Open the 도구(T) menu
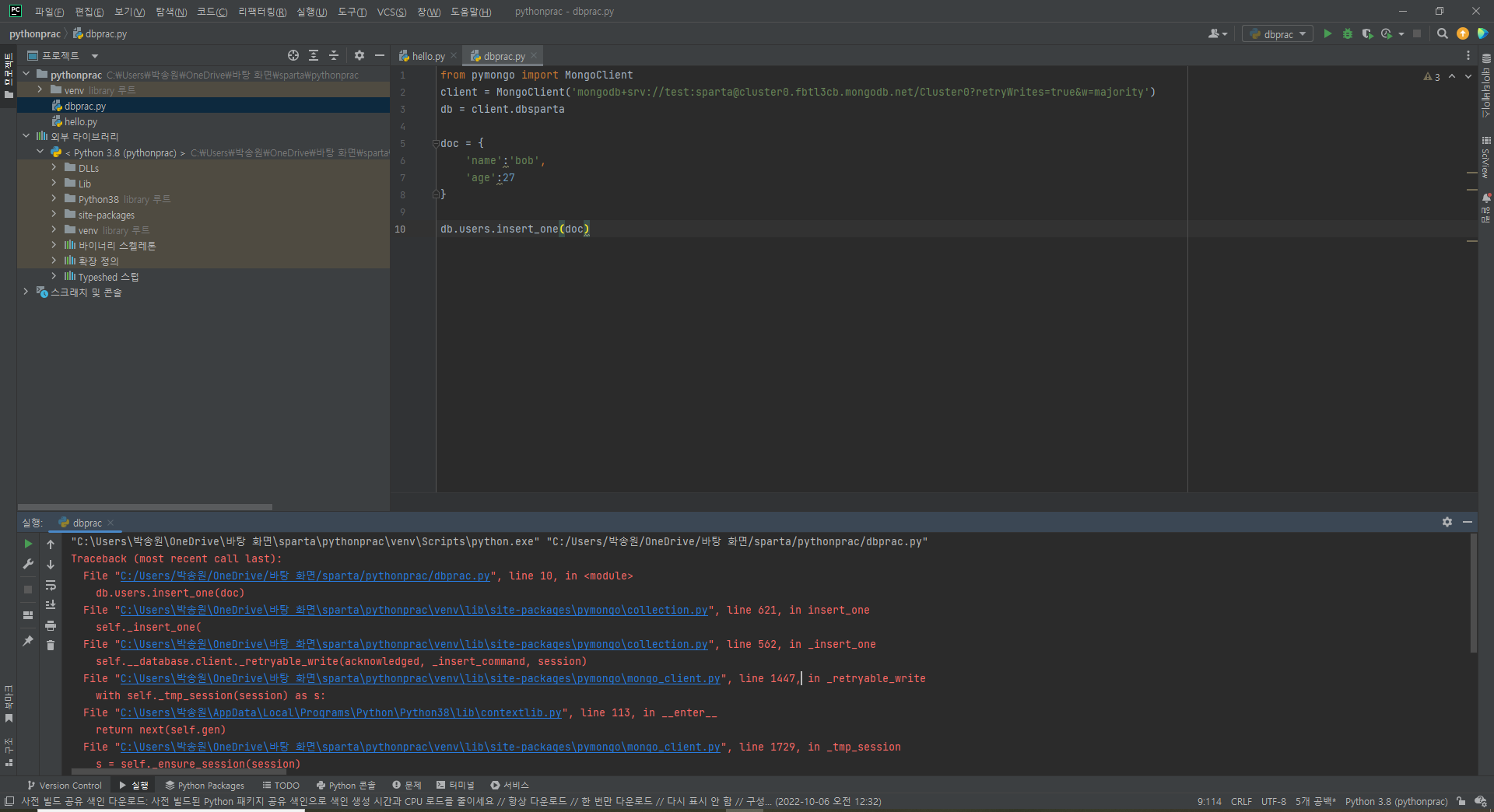1494x812 pixels. tap(352, 12)
